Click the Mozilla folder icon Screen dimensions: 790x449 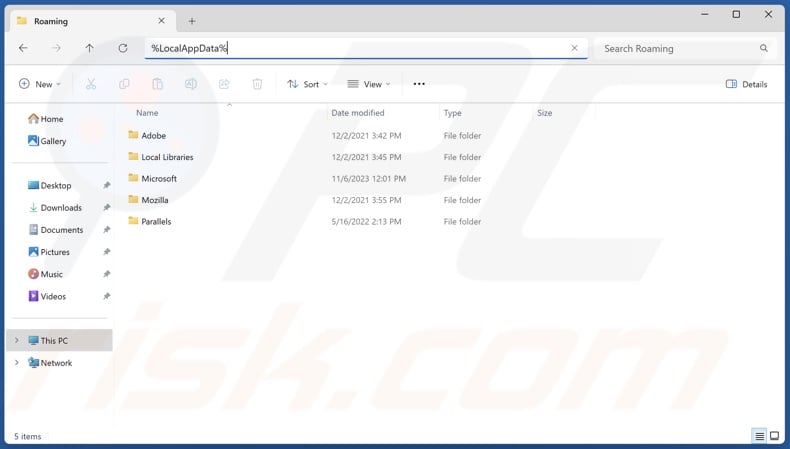pos(133,199)
